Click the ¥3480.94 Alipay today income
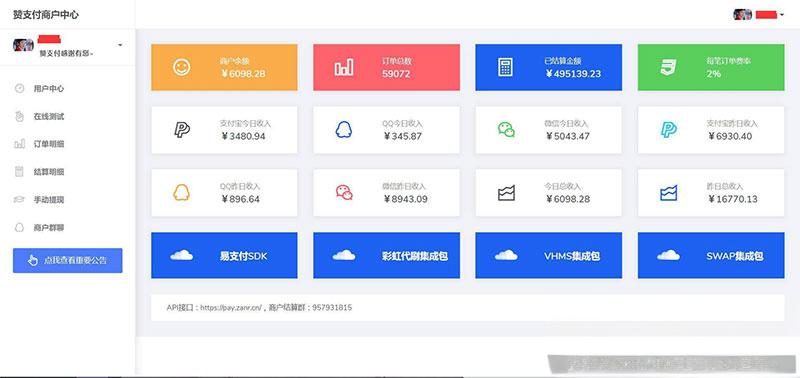800x378 pixels. [243, 136]
